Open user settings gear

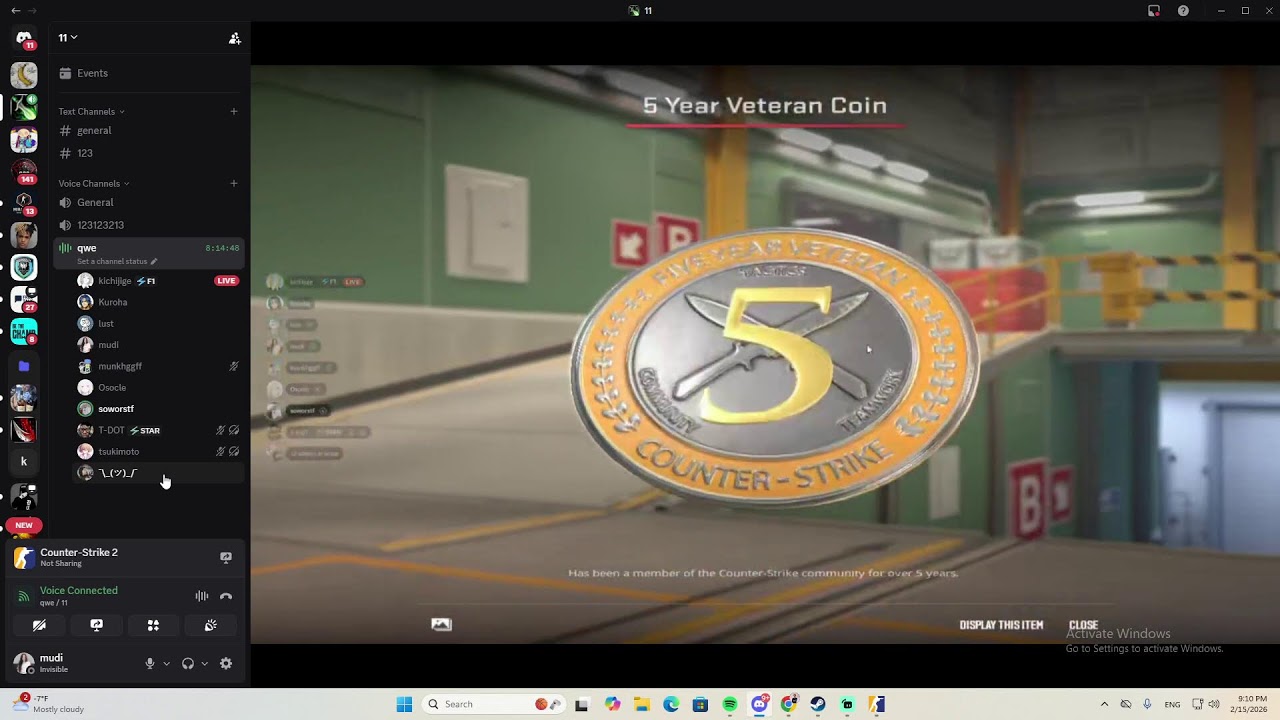click(226, 663)
